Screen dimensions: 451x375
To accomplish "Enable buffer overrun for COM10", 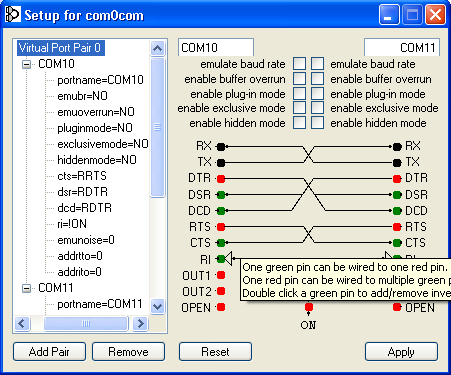I will [299, 78].
